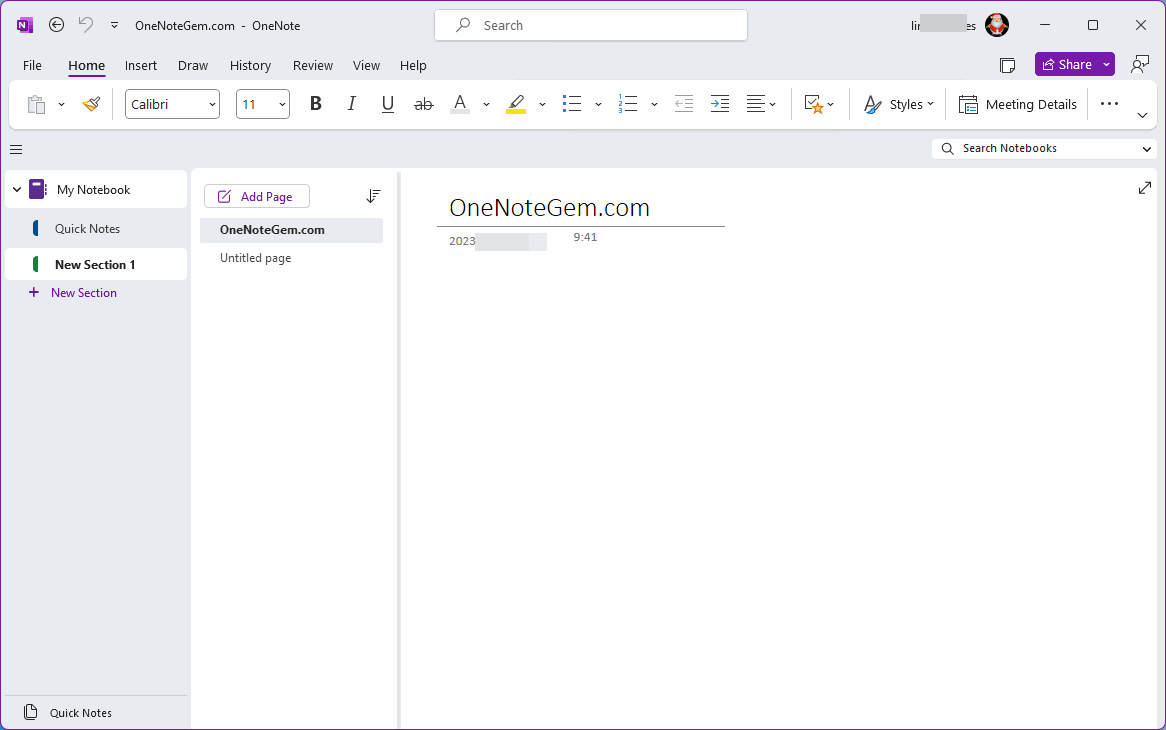Click the Share button
1166x730 pixels.
tap(1067, 65)
